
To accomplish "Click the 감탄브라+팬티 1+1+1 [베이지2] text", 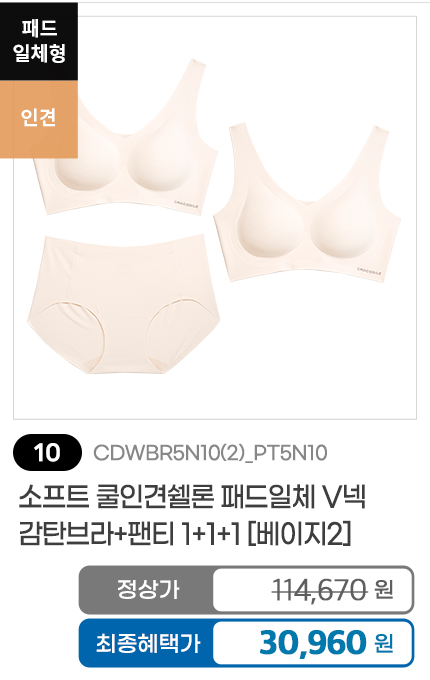I will (x=184, y=534).
